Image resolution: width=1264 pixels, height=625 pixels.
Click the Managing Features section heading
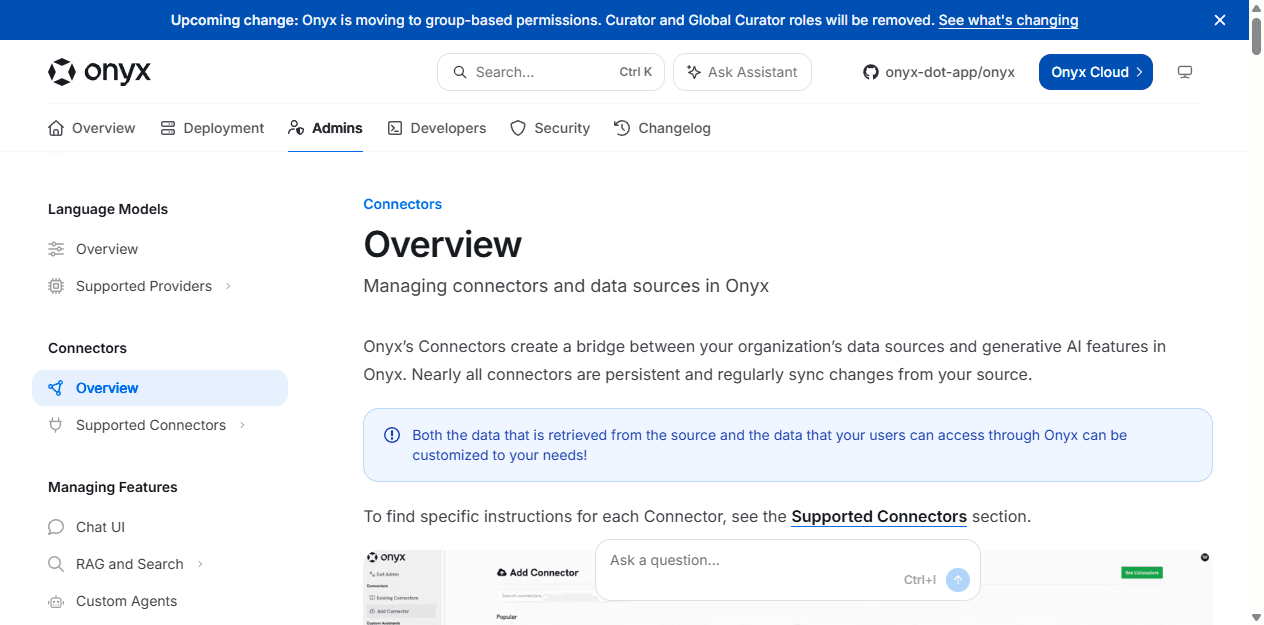[x=113, y=487]
